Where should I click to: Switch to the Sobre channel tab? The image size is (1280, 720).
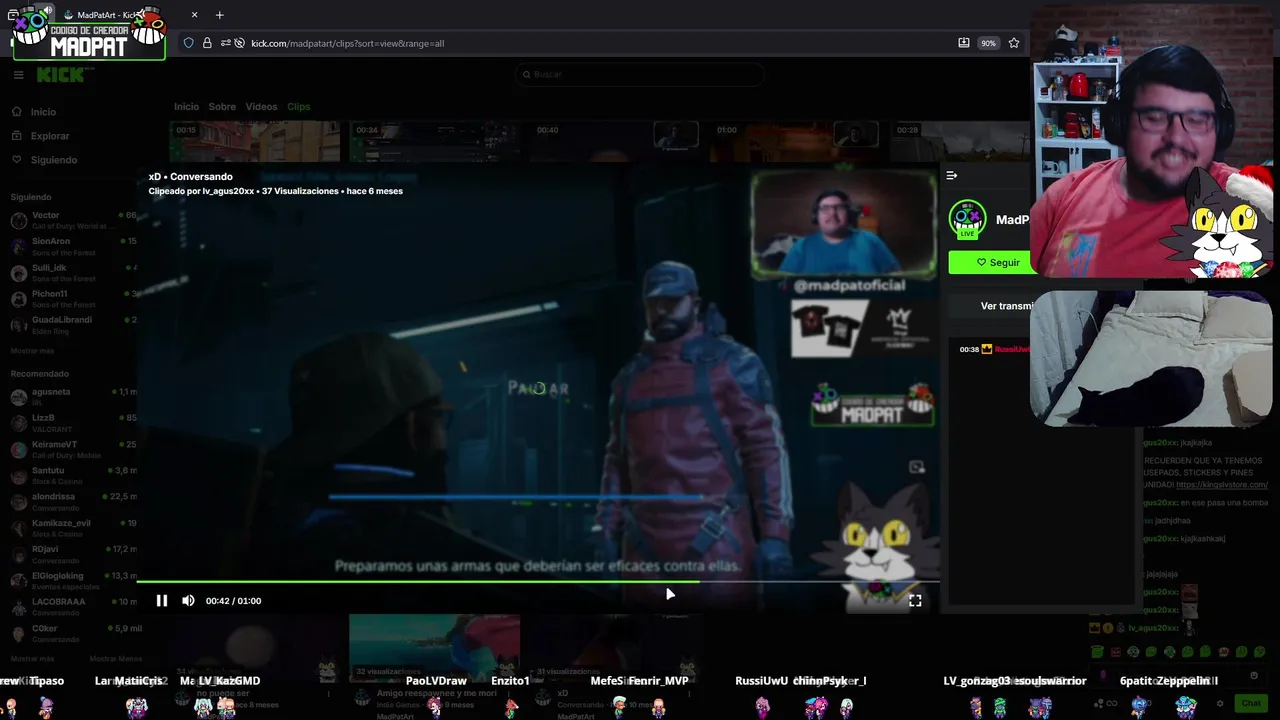pyautogui.click(x=222, y=107)
